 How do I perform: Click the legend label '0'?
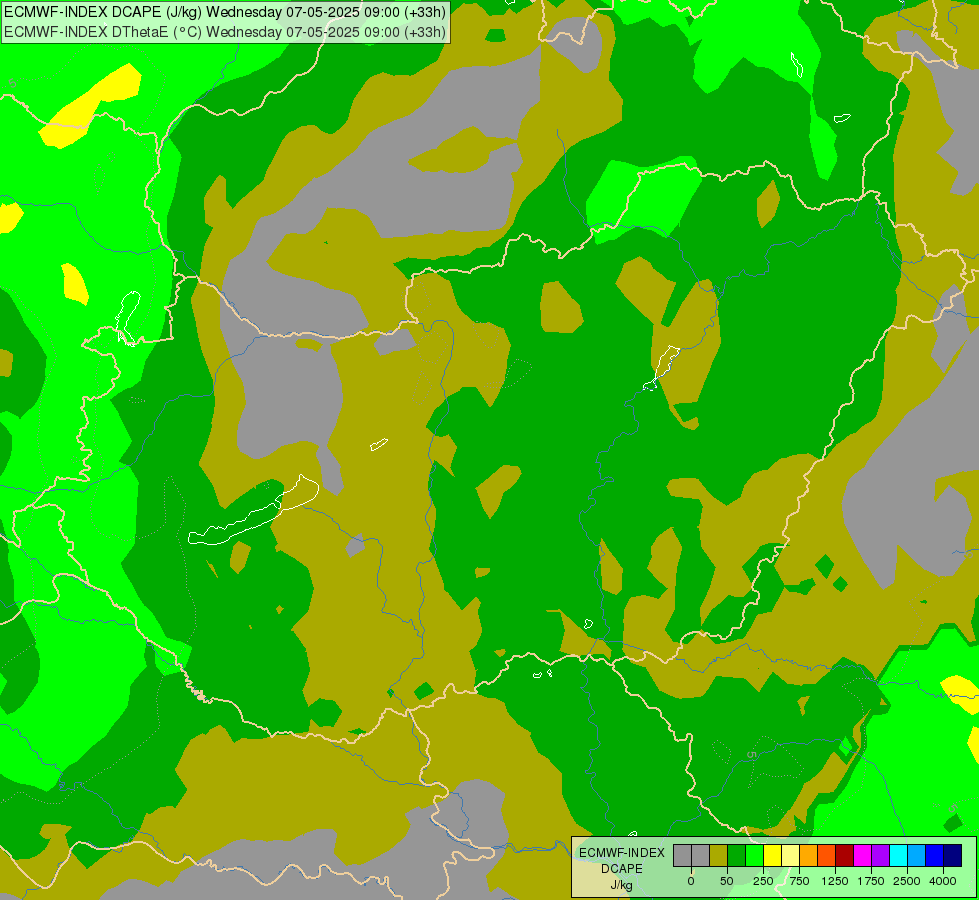(691, 881)
